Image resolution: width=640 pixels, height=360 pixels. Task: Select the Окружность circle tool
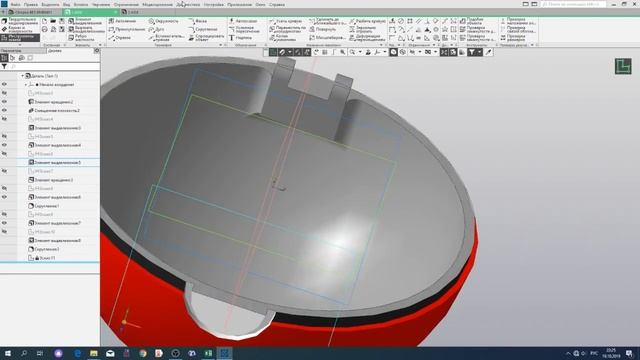point(163,21)
